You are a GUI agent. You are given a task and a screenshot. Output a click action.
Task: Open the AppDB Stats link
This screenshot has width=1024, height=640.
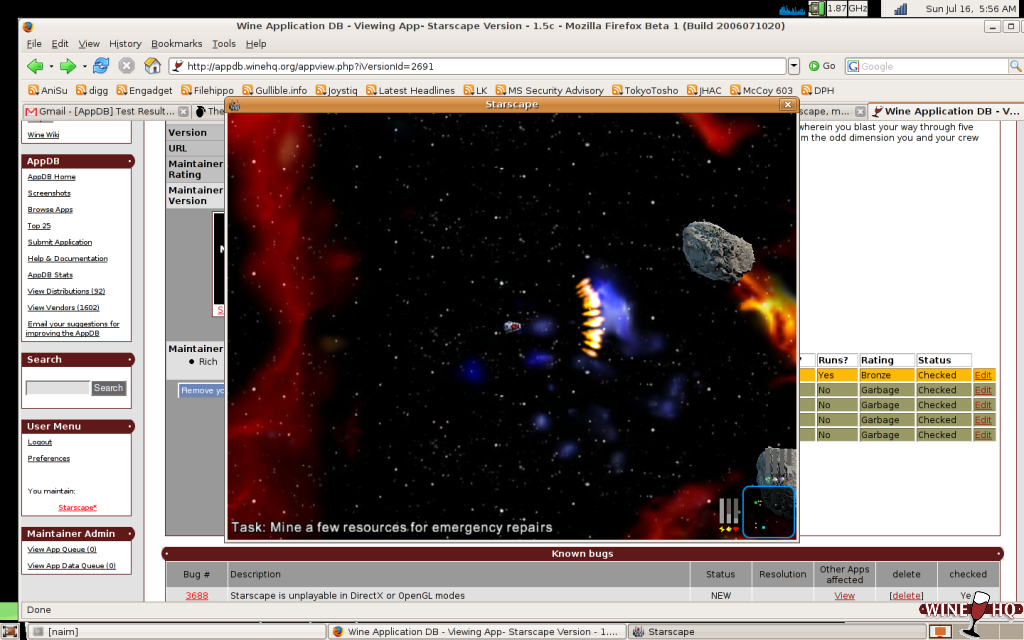(x=50, y=275)
